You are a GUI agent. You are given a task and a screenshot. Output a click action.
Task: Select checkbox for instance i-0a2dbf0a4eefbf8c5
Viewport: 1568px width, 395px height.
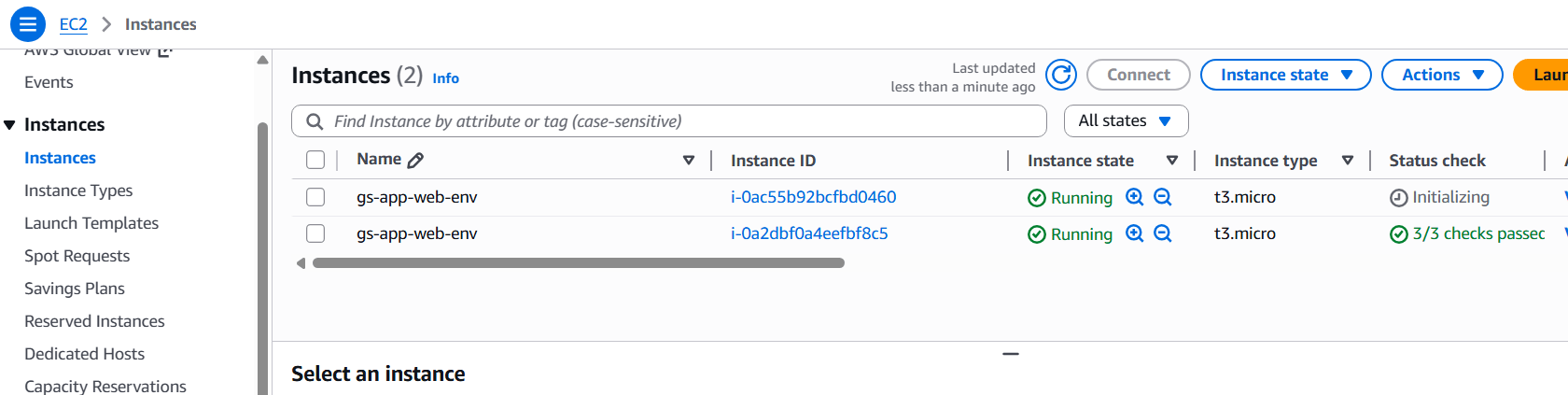315,233
